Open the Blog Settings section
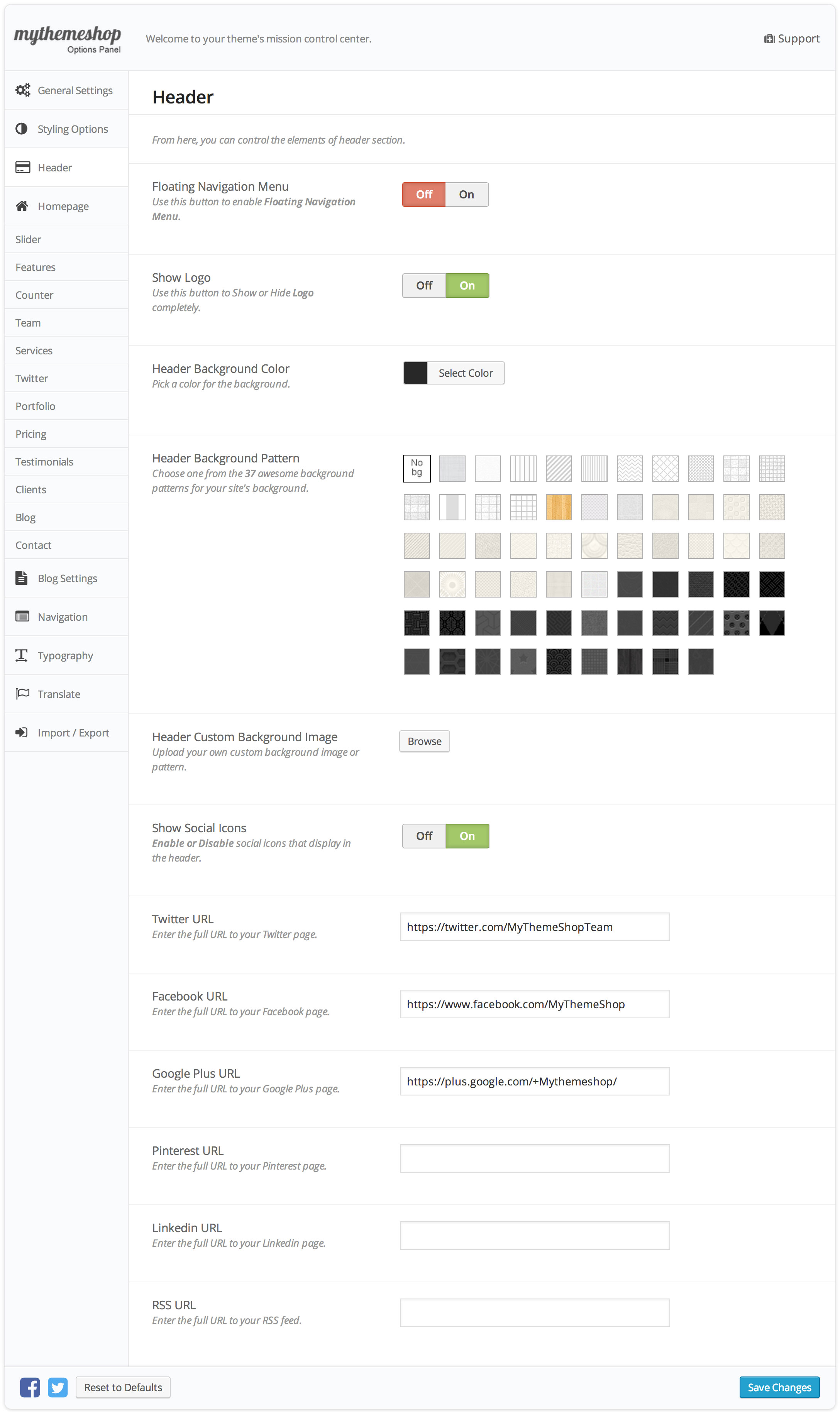840x1412 pixels. click(67, 578)
